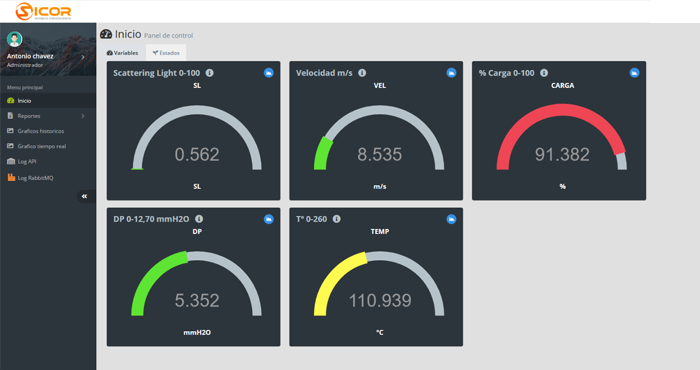The image size is (700, 370).
Task: Open the blue chart icon on the T° 0-260 card
Action: [x=451, y=219]
